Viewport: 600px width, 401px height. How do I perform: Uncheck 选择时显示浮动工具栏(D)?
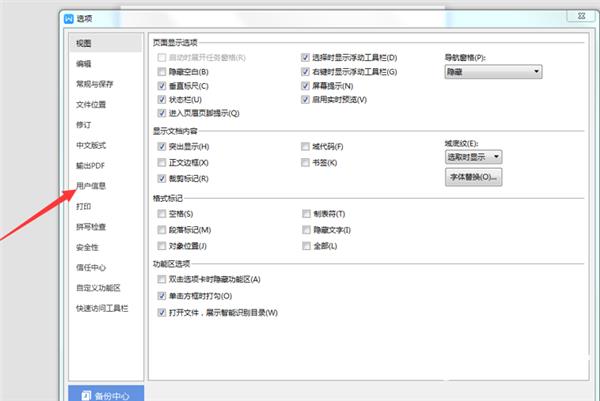coord(305,57)
